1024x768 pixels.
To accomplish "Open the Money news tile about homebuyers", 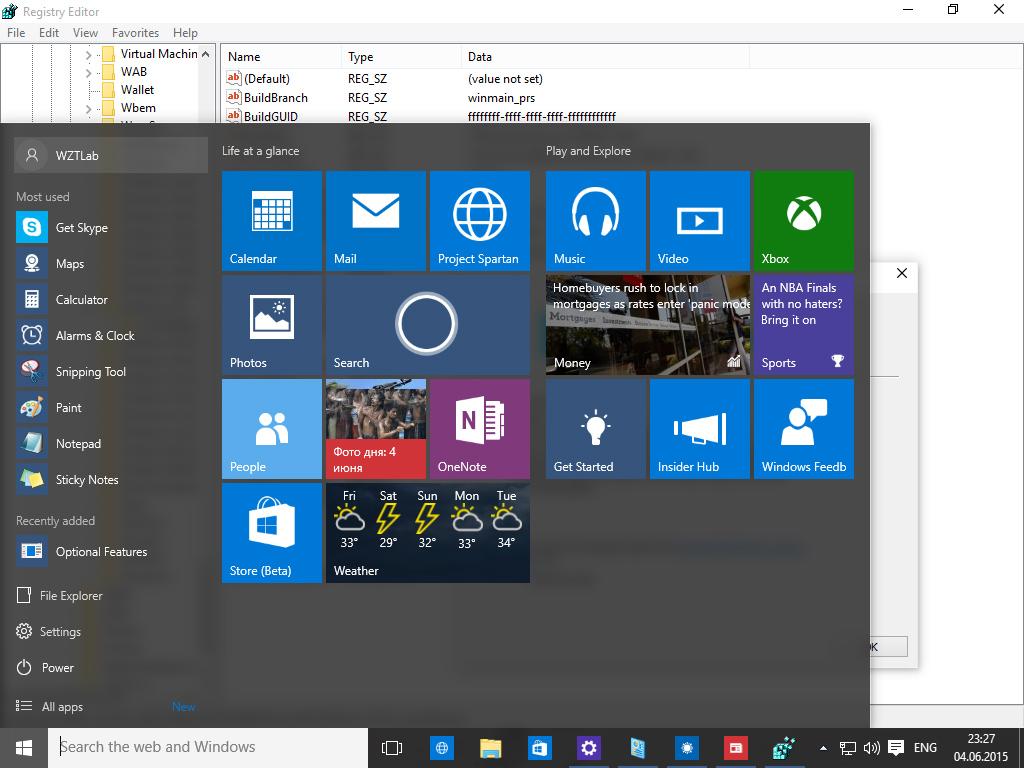I will click(x=648, y=325).
